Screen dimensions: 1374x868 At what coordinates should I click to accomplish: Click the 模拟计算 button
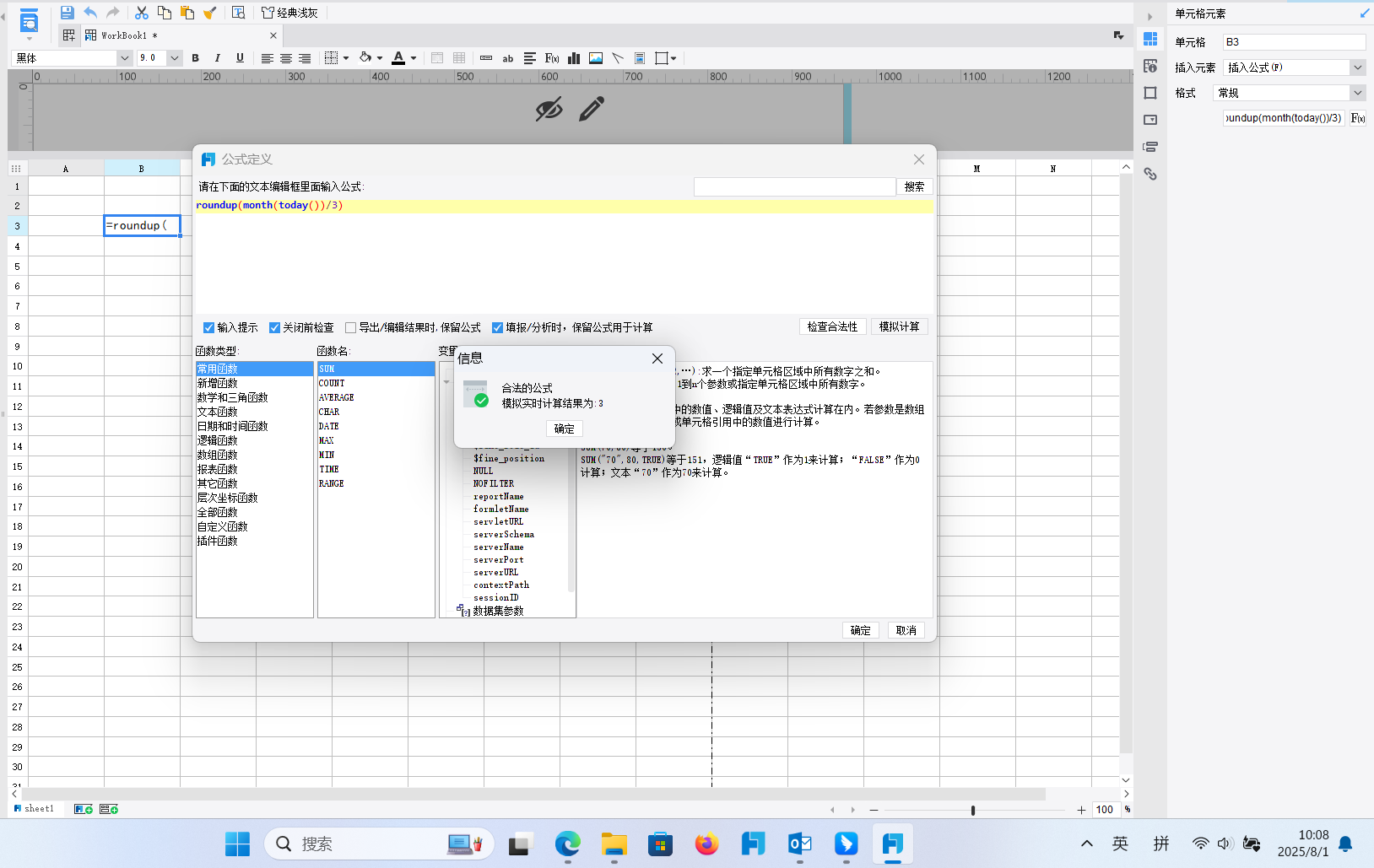click(x=900, y=326)
